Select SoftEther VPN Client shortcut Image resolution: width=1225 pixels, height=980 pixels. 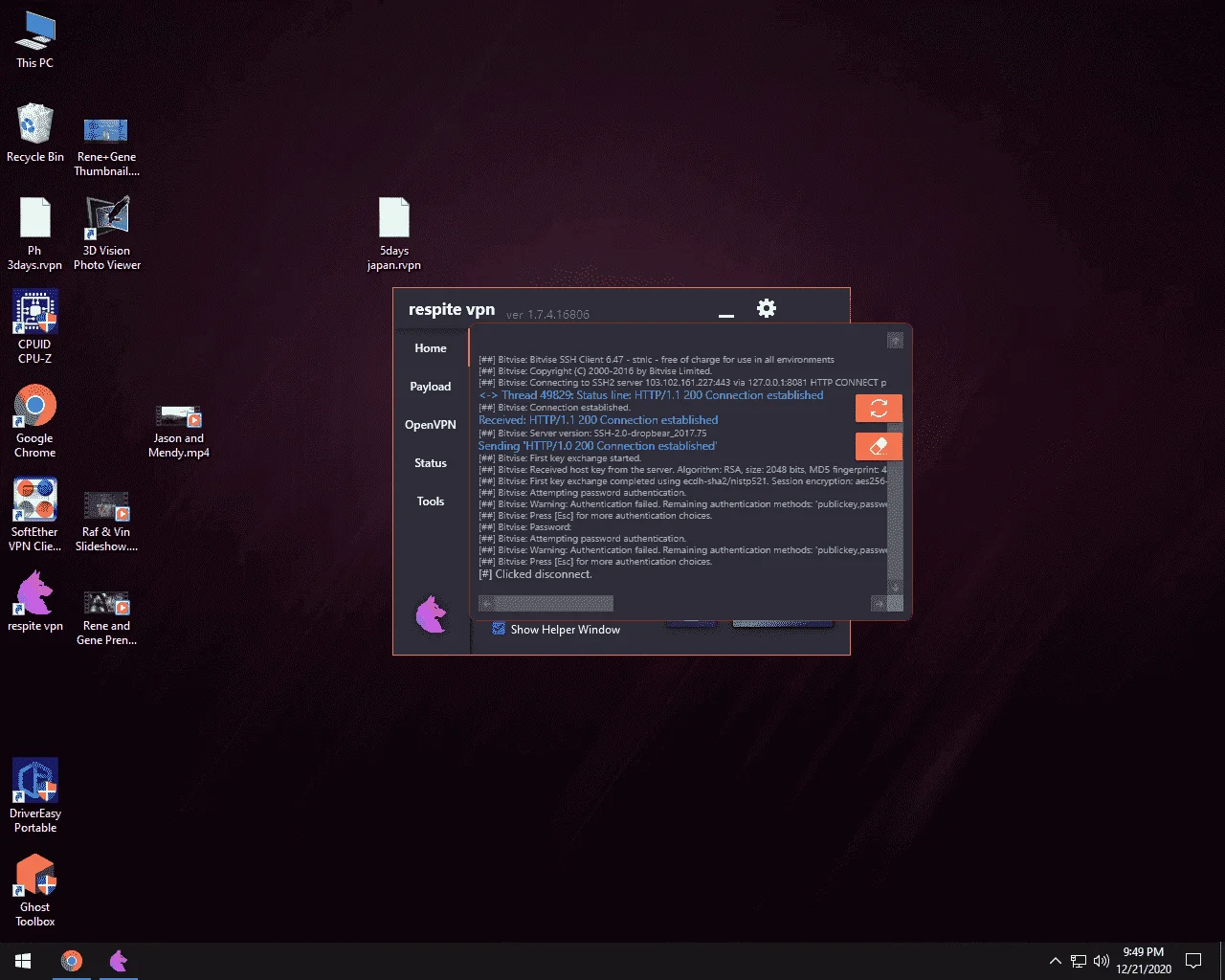click(35, 515)
